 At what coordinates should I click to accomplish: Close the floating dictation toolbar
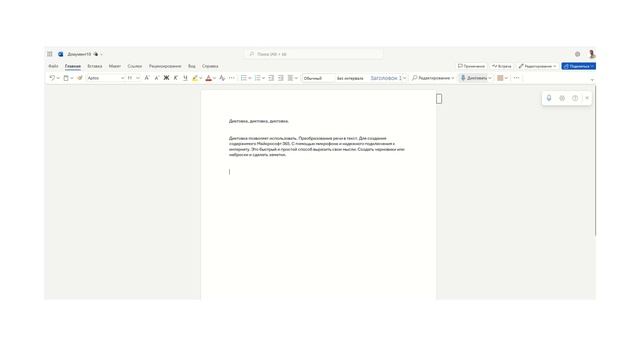tap(587, 98)
